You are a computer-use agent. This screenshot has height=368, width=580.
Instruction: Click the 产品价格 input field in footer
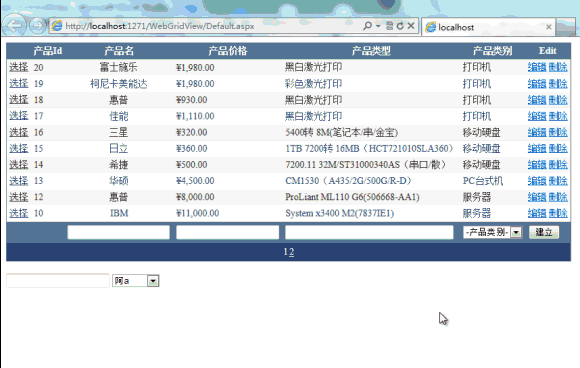tap(227, 232)
